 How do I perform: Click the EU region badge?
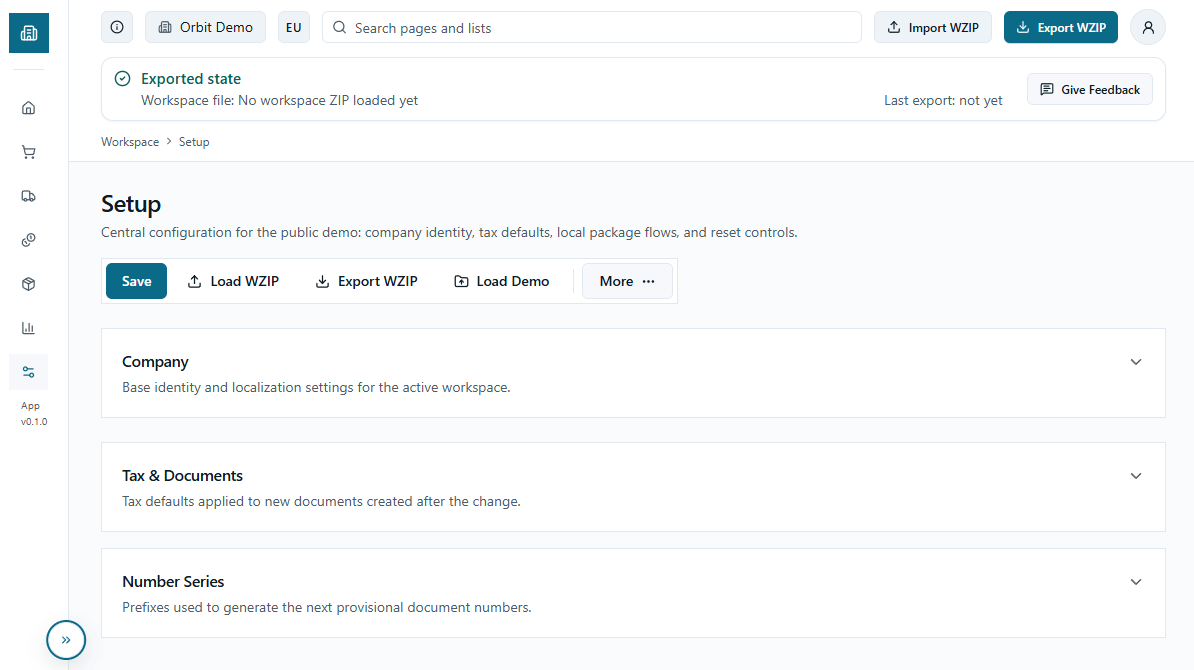294,27
